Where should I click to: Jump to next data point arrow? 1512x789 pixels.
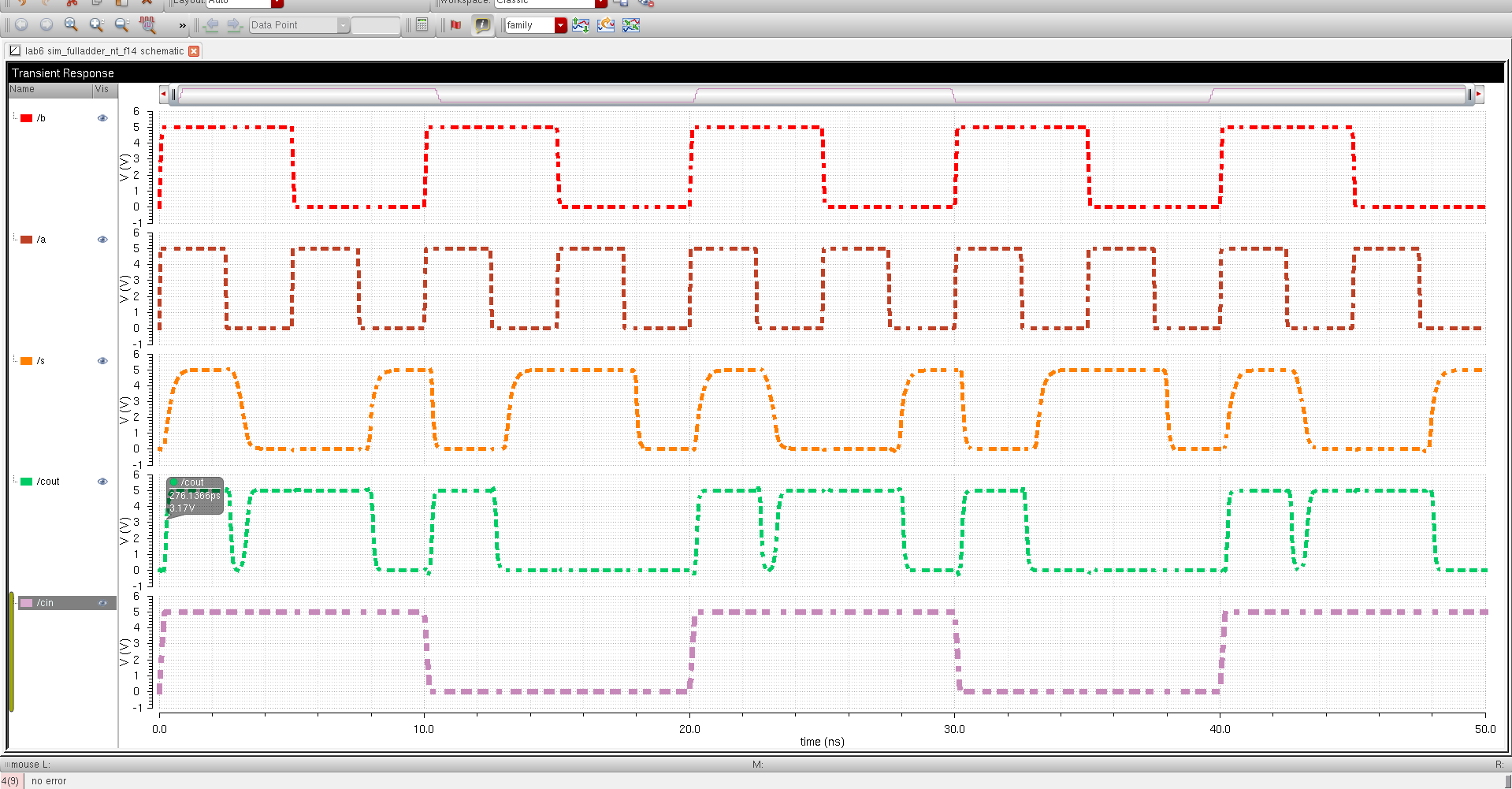234,25
